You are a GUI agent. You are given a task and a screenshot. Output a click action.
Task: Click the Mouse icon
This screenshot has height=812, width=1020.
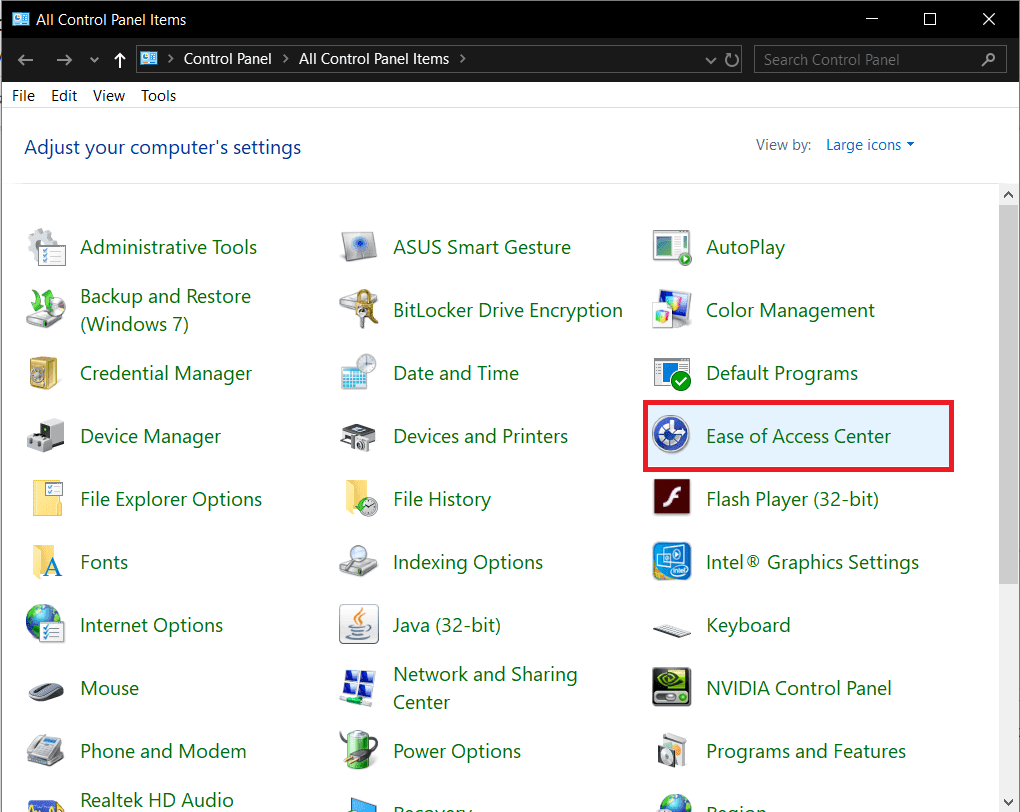(46, 691)
